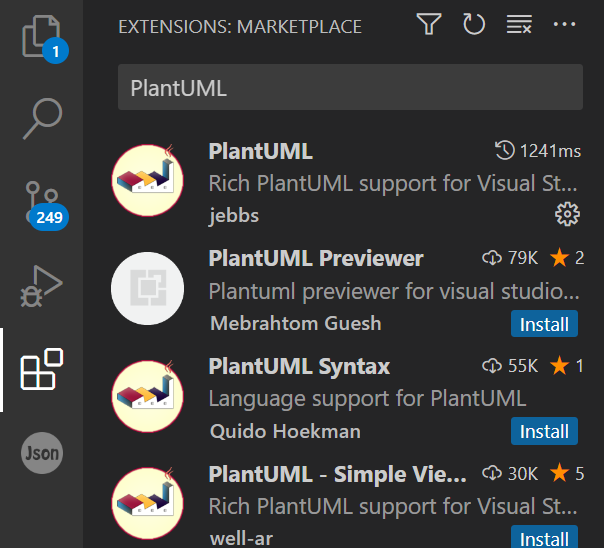The width and height of the screenshot is (604, 548).
Task: Click the publisher name jebbs
Action: [234, 216]
